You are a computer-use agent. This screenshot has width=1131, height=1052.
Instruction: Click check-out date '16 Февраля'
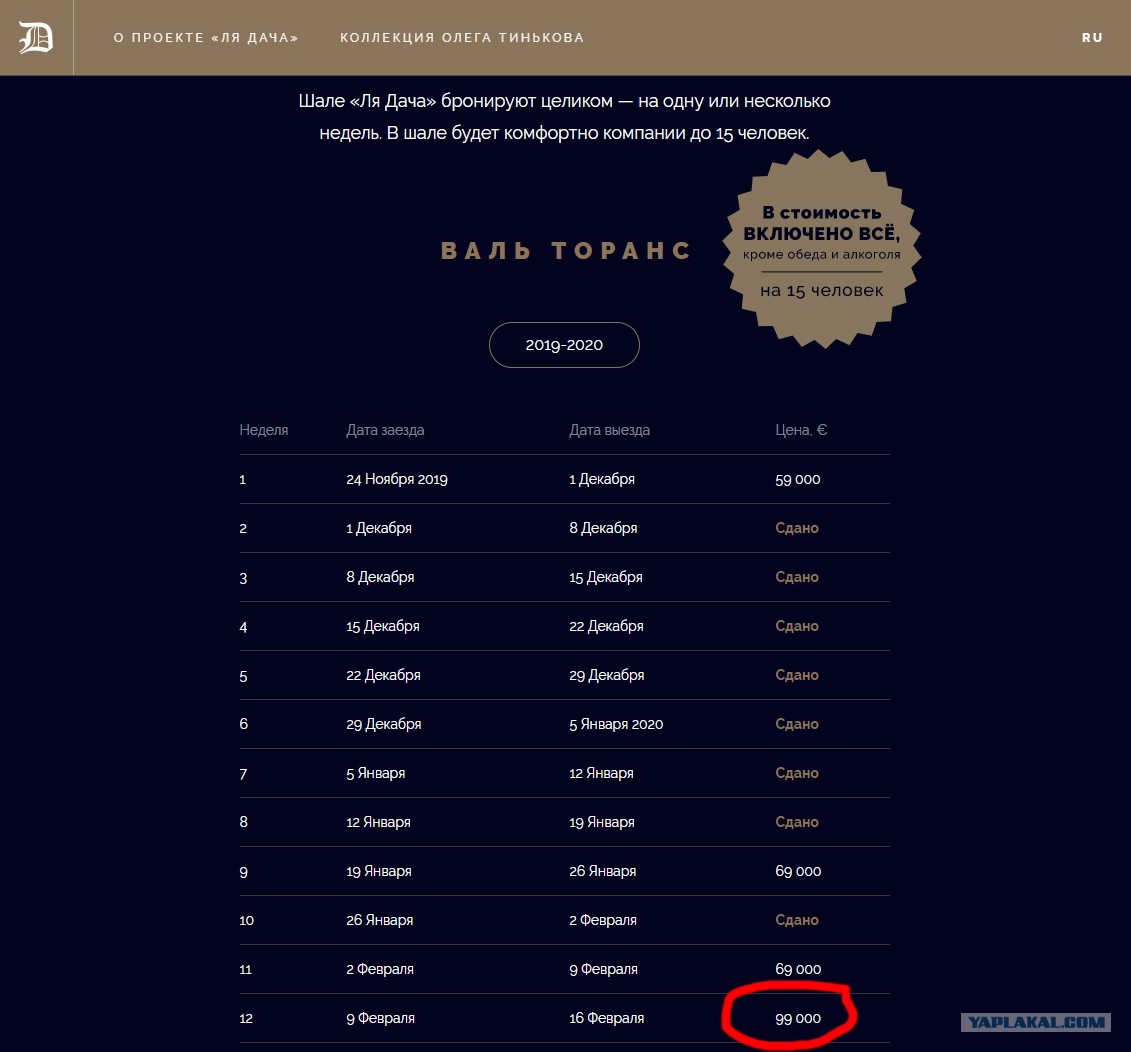pyautogui.click(x=606, y=1019)
